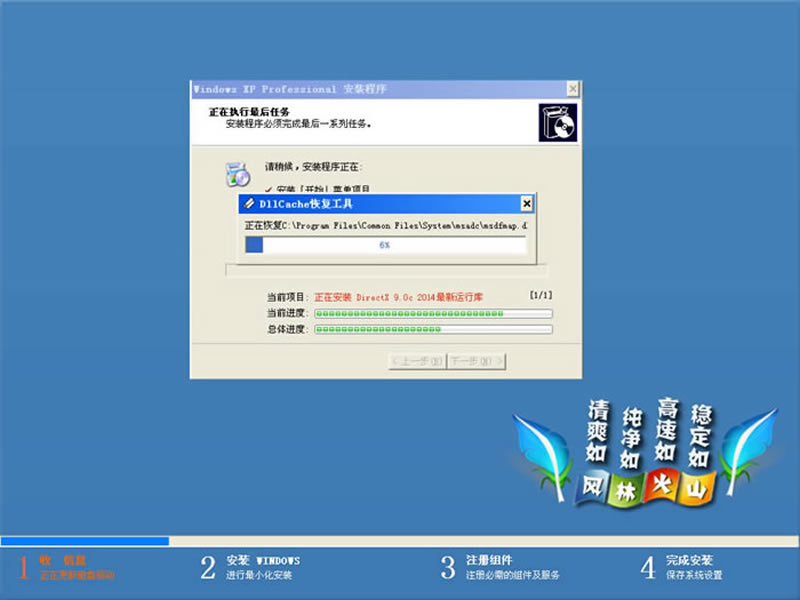The width and height of the screenshot is (800, 600).
Task: Click the 上一步 back button
Action: [x=417, y=361]
